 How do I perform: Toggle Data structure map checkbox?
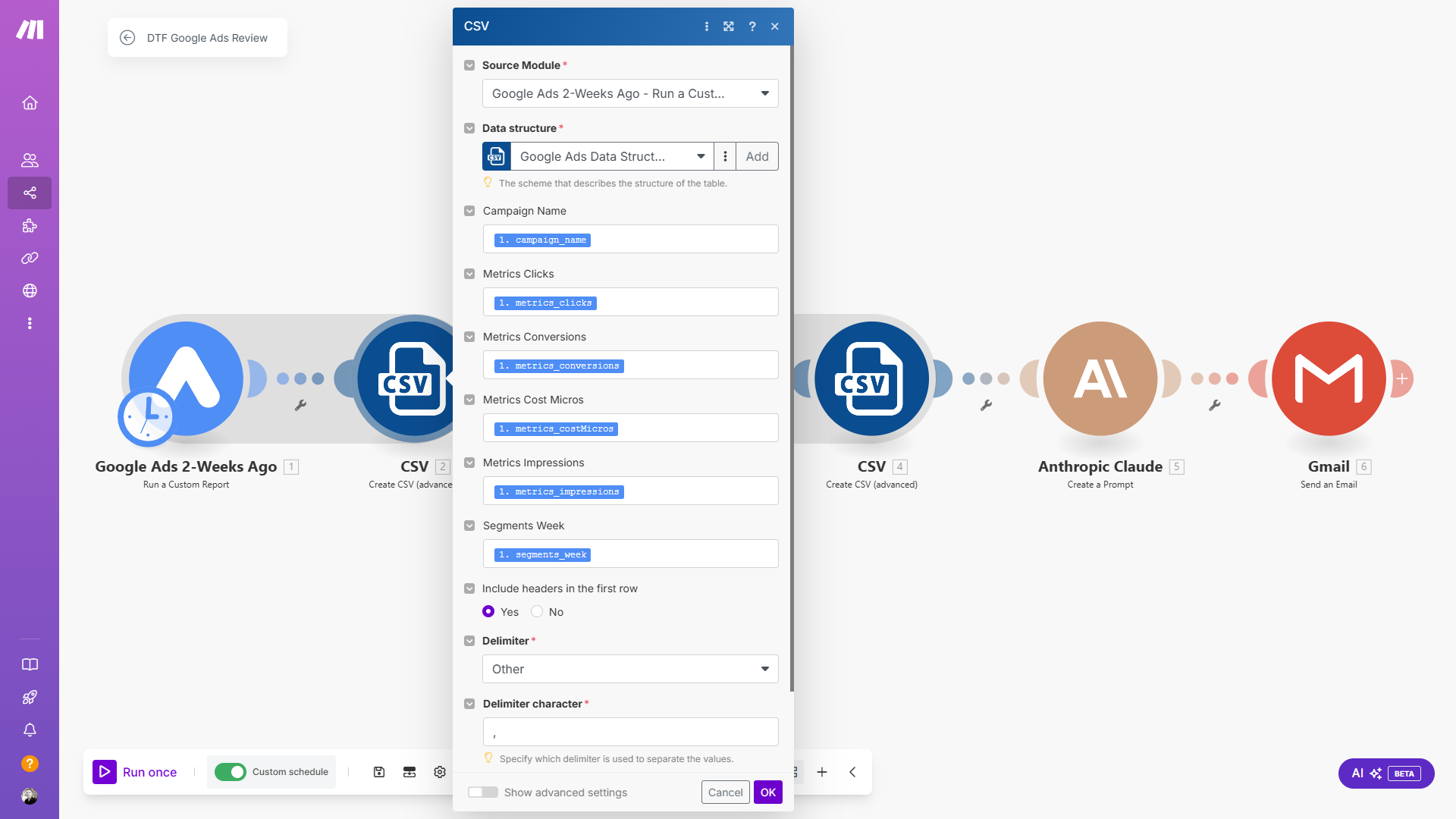click(469, 128)
